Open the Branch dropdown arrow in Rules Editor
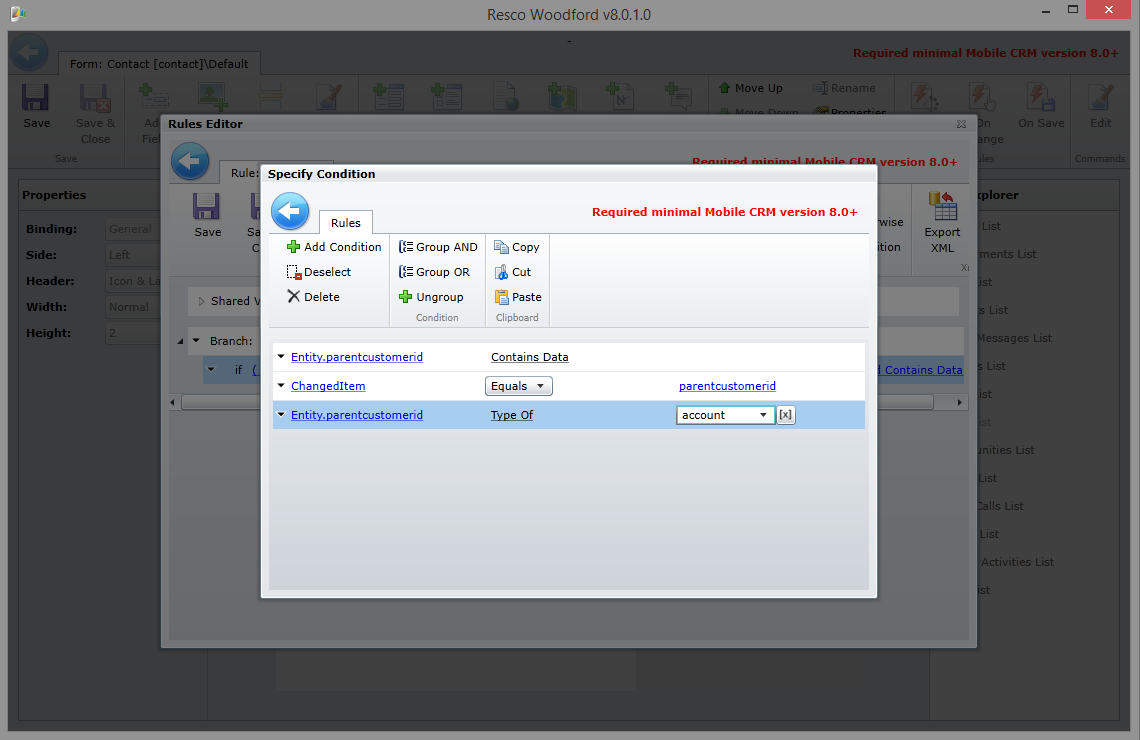 coord(196,340)
